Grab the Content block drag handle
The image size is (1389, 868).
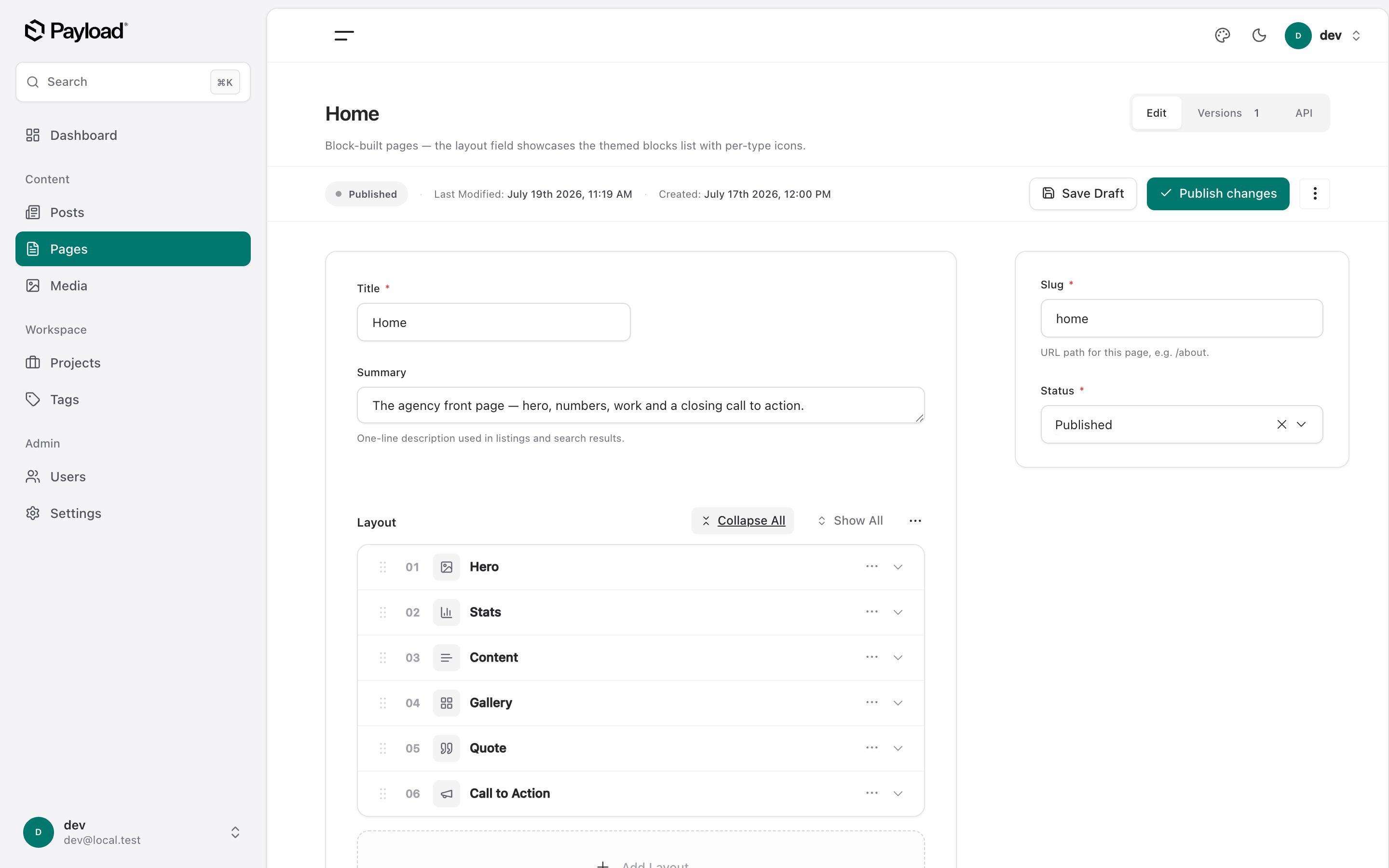(x=383, y=658)
